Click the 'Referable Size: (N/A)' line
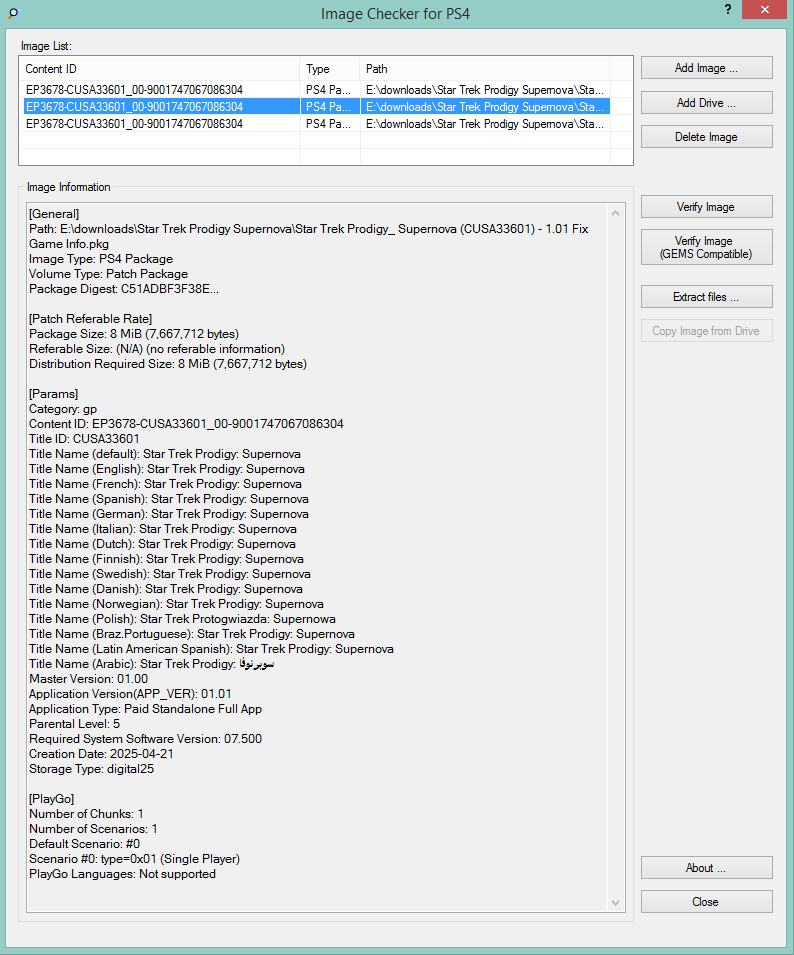The height and width of the screenshot is (955, 794). (x=157, y=349)
